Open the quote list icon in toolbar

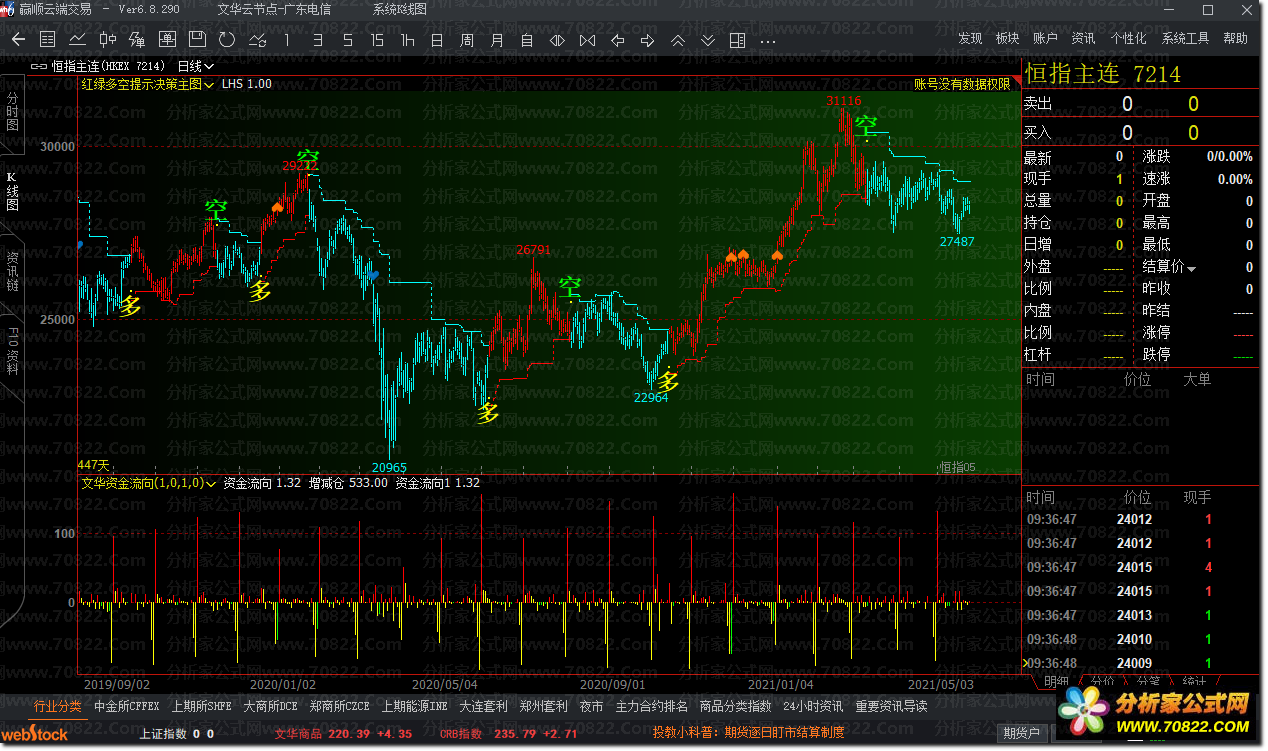point(47,40)
